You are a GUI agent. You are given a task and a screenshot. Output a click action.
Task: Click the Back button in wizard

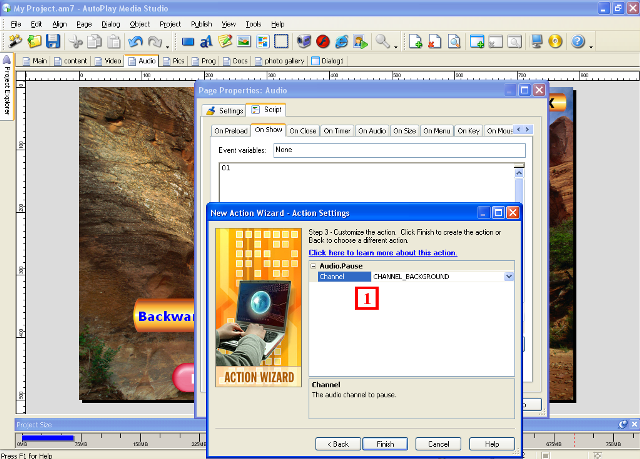pyautogui.click(x=338, y=443)
